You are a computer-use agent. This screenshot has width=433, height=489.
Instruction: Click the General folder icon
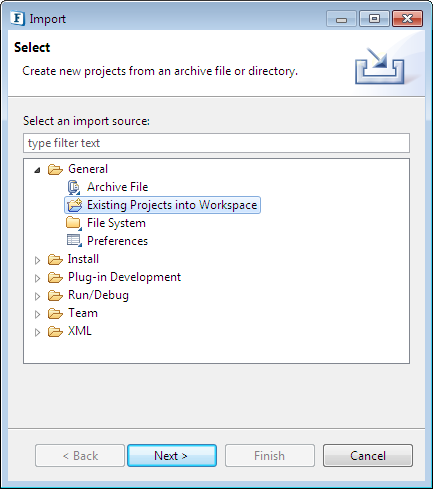(55, 169)
